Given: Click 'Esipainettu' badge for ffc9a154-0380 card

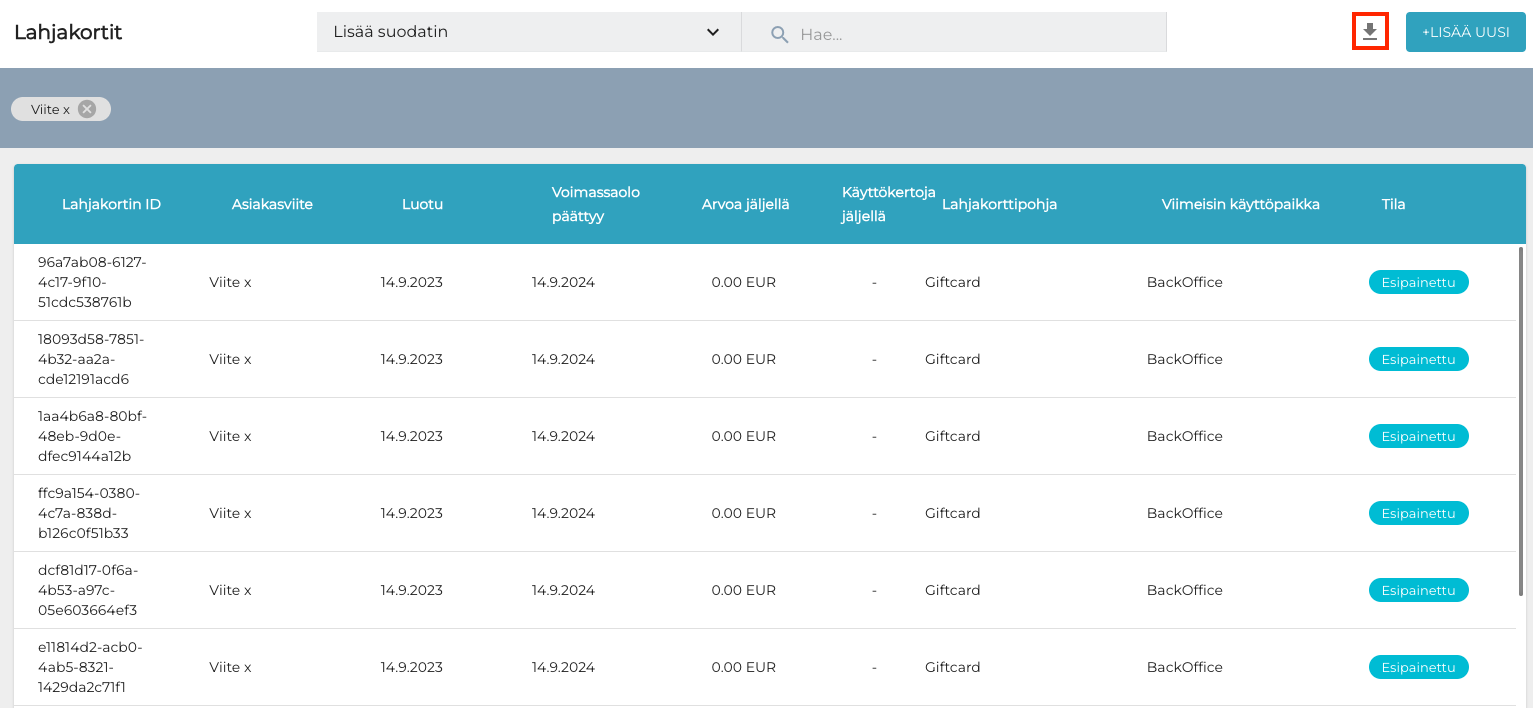Looking at the screenshot, I should pos(1418,513).
